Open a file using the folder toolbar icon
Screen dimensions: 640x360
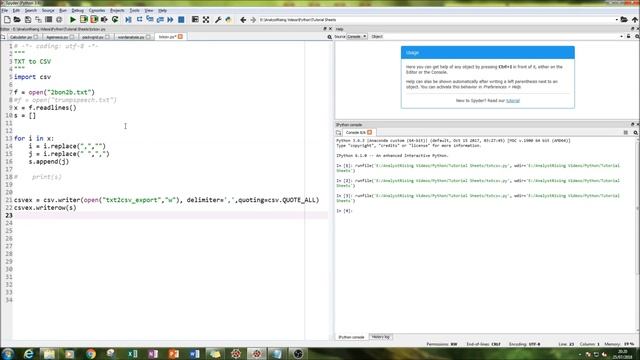pos(17,20)
